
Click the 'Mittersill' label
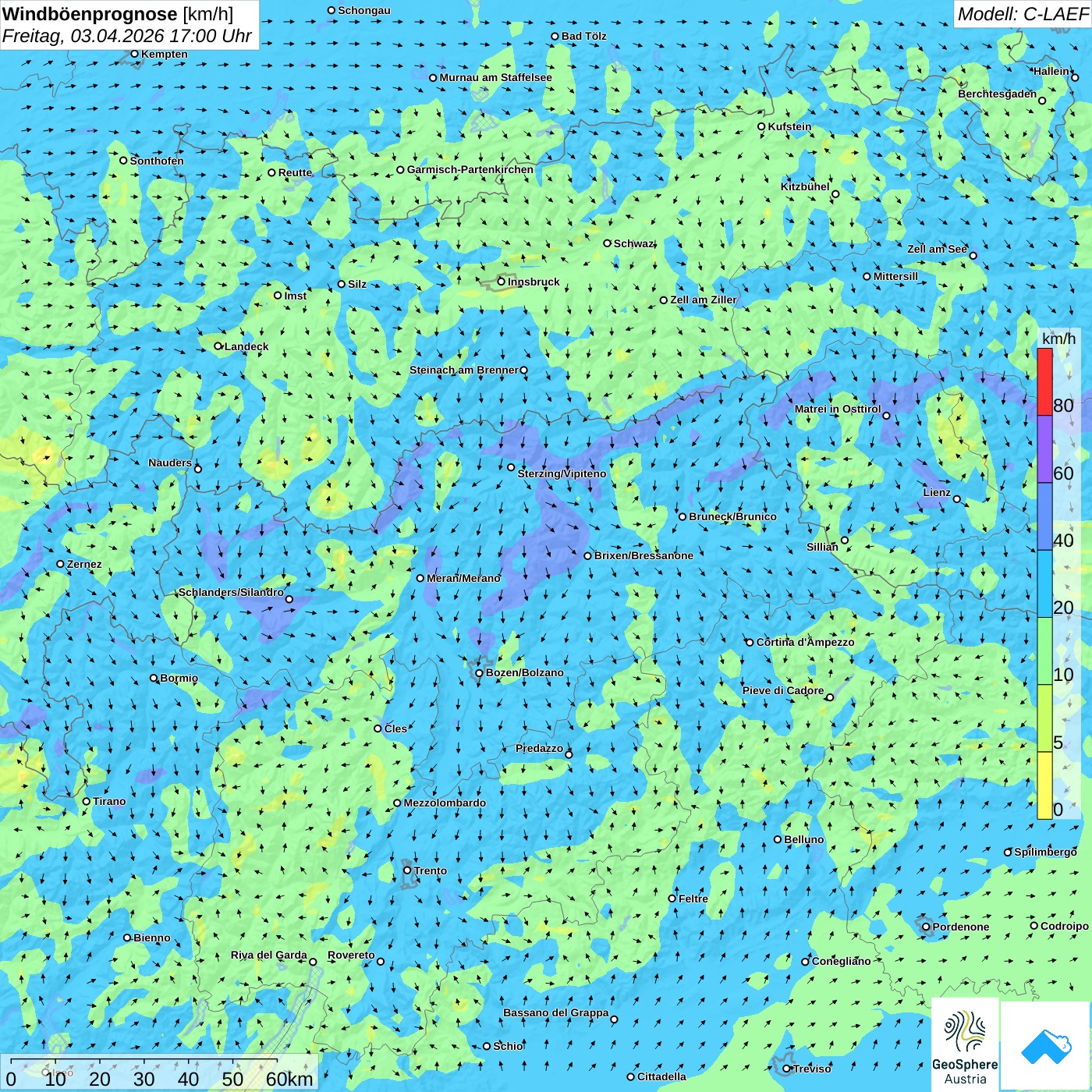[895, 276]
